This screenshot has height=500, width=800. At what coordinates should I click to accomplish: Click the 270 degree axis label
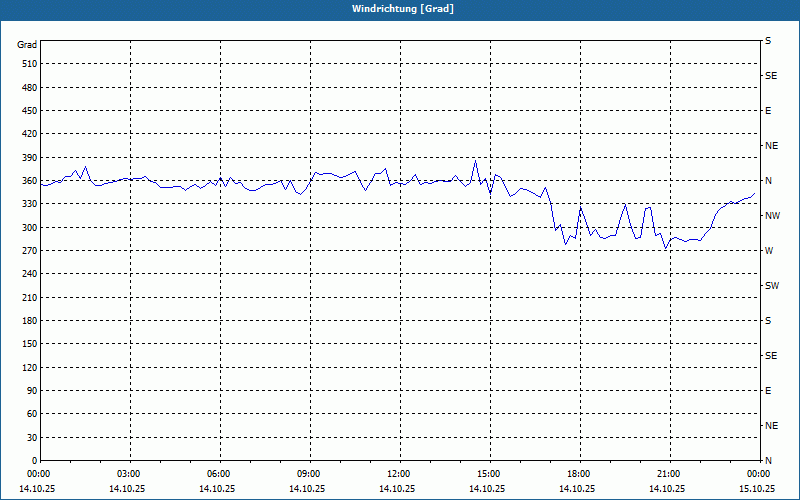tap(30, 251)
